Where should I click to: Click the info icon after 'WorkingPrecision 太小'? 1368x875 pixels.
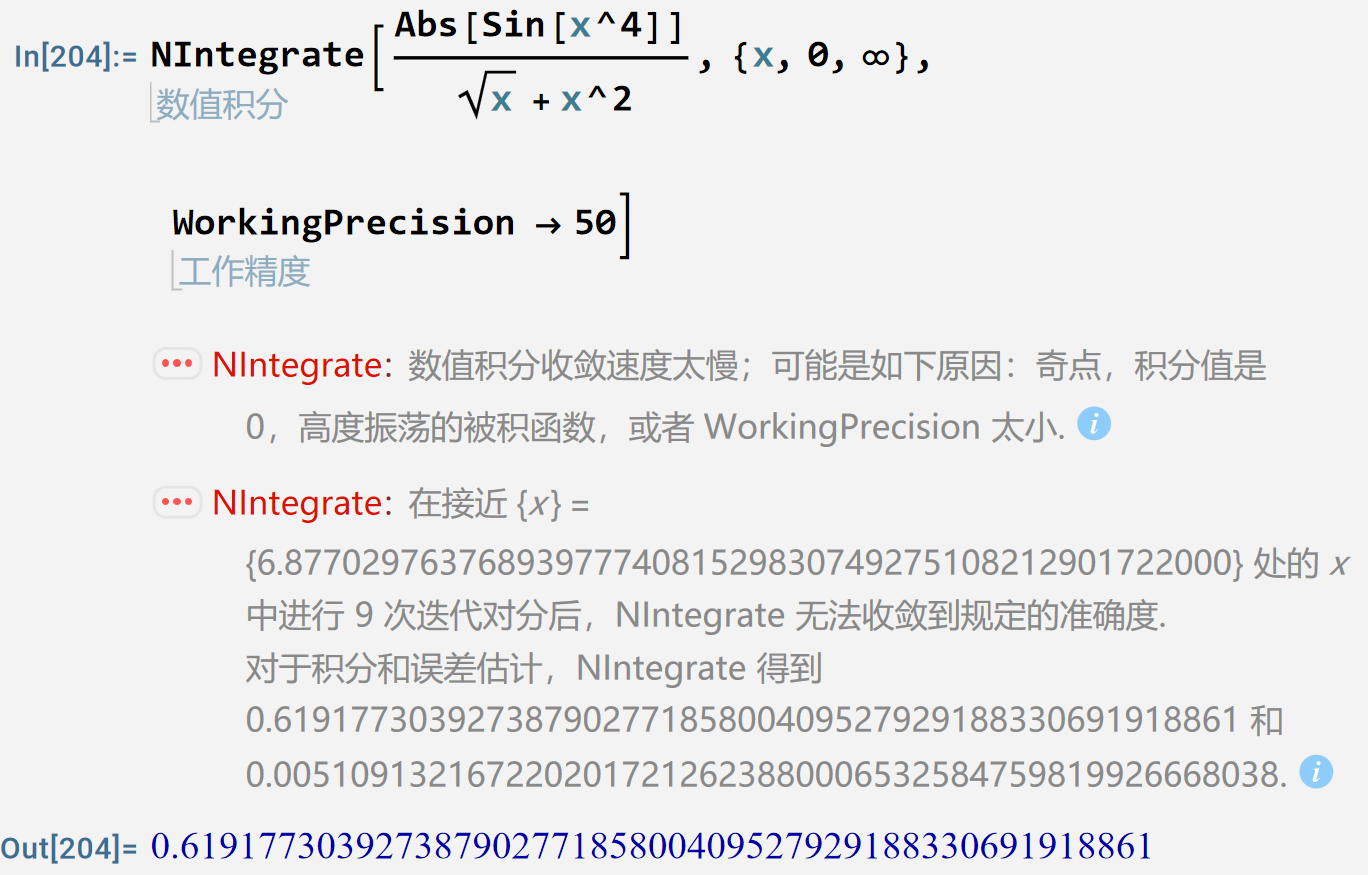pyautogui.click(x=1094, y=425)
